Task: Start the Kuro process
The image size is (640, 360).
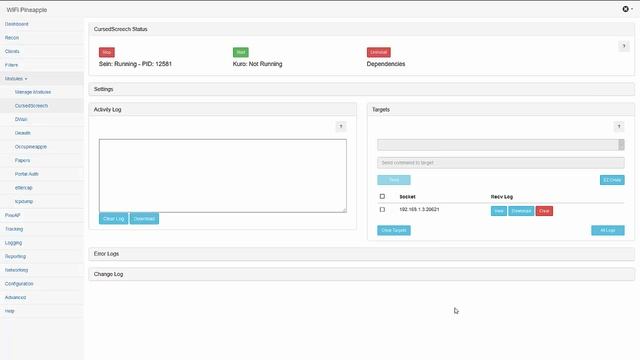Action: pos(240,52)
